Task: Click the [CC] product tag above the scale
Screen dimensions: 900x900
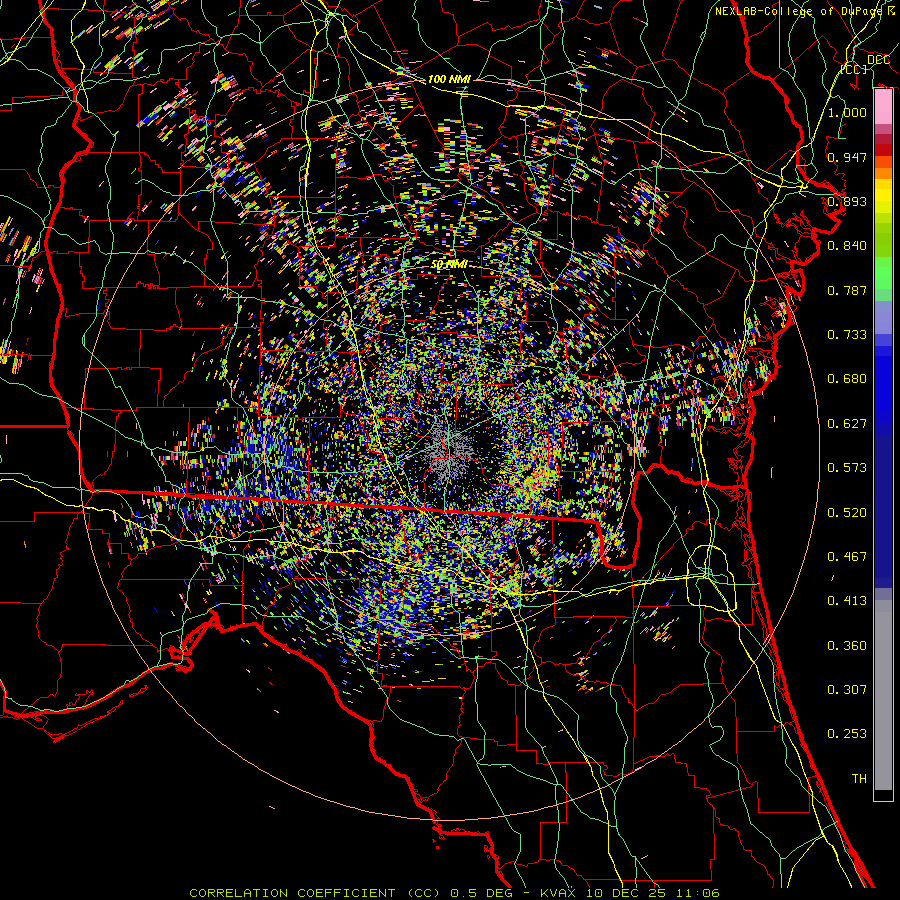Action: click(x=854, y=69)
